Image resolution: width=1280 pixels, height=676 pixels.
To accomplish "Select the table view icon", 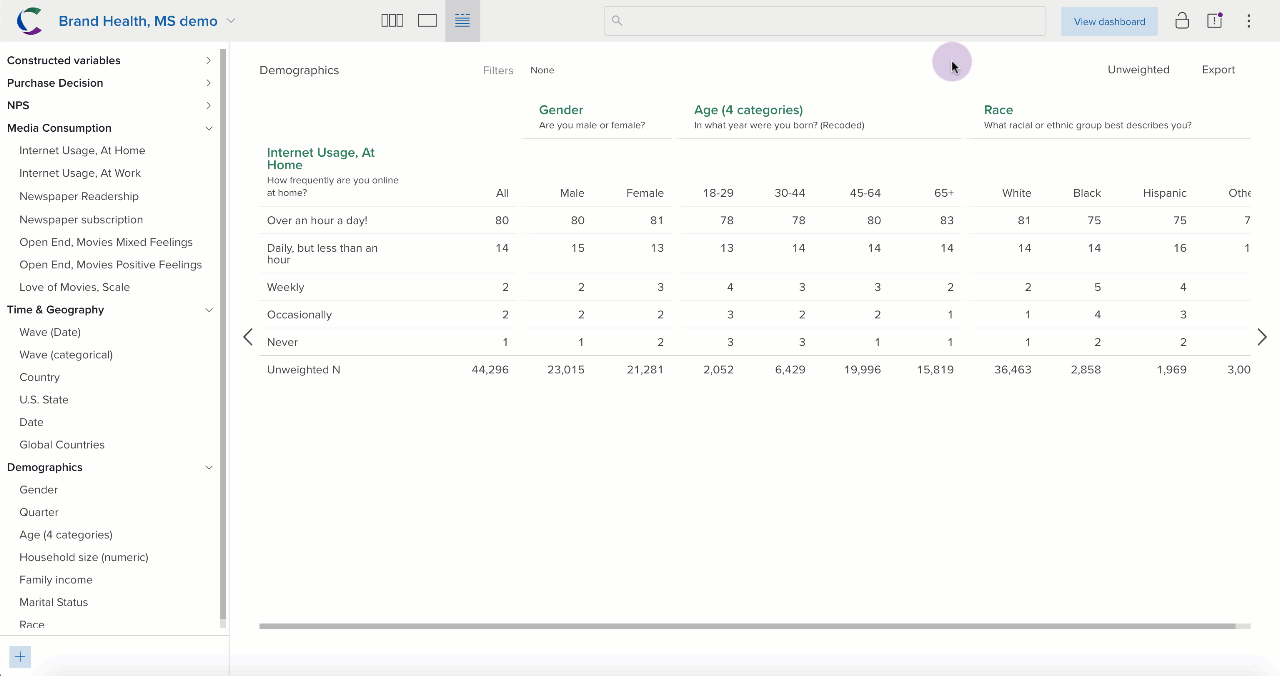I will coord(462,21).
